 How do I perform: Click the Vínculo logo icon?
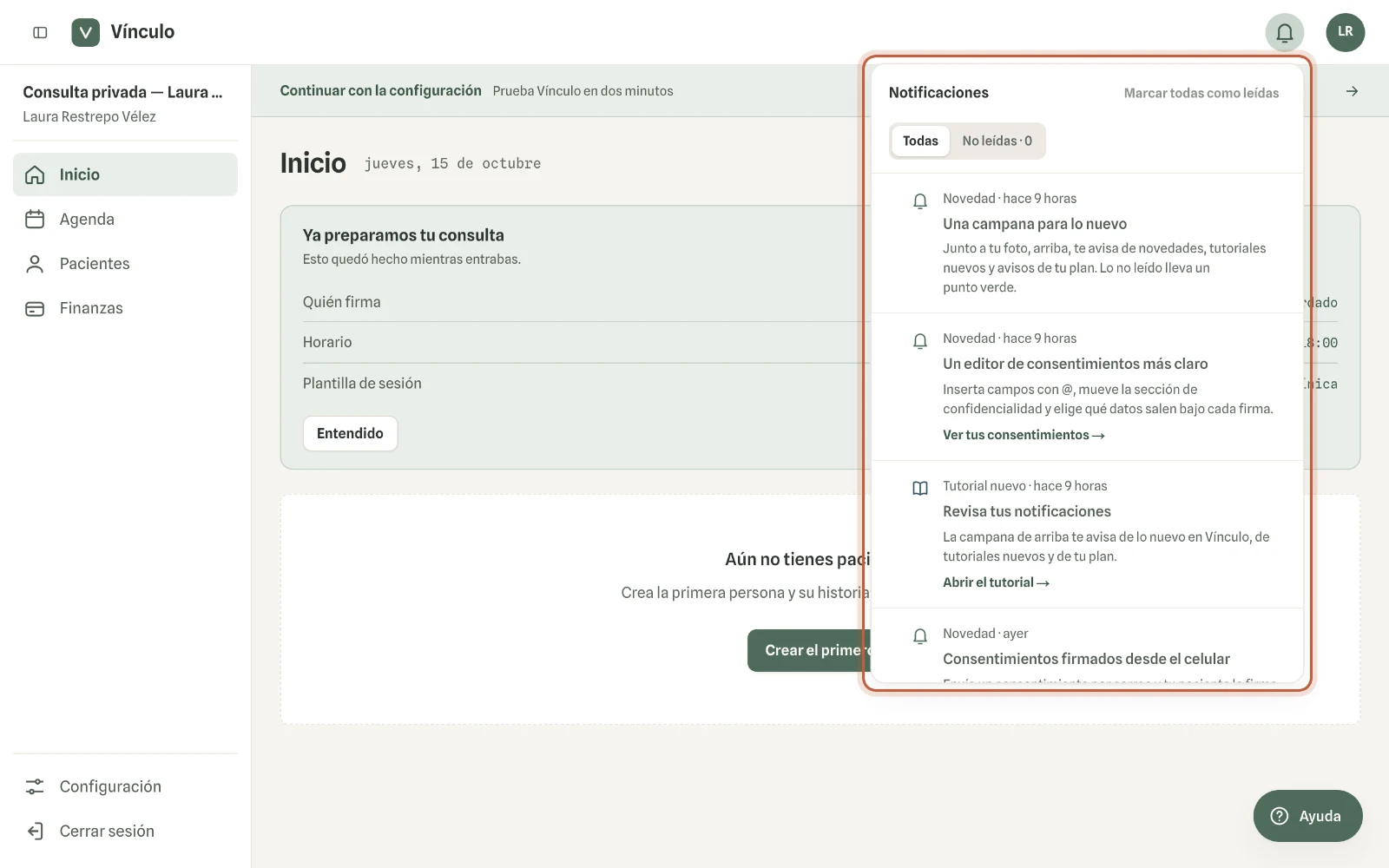85,32
